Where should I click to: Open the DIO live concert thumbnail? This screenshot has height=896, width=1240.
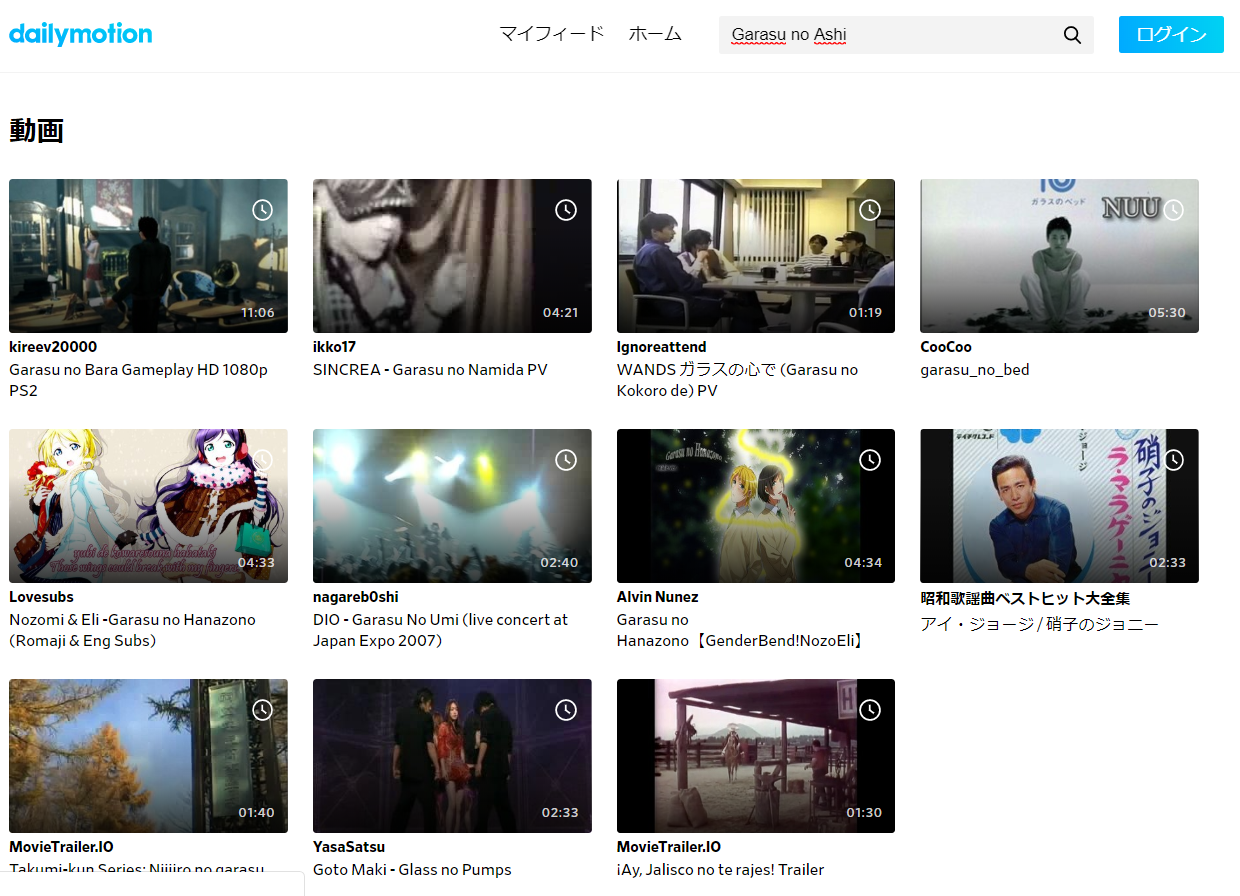pyautogui.click(x=452, y=506)
